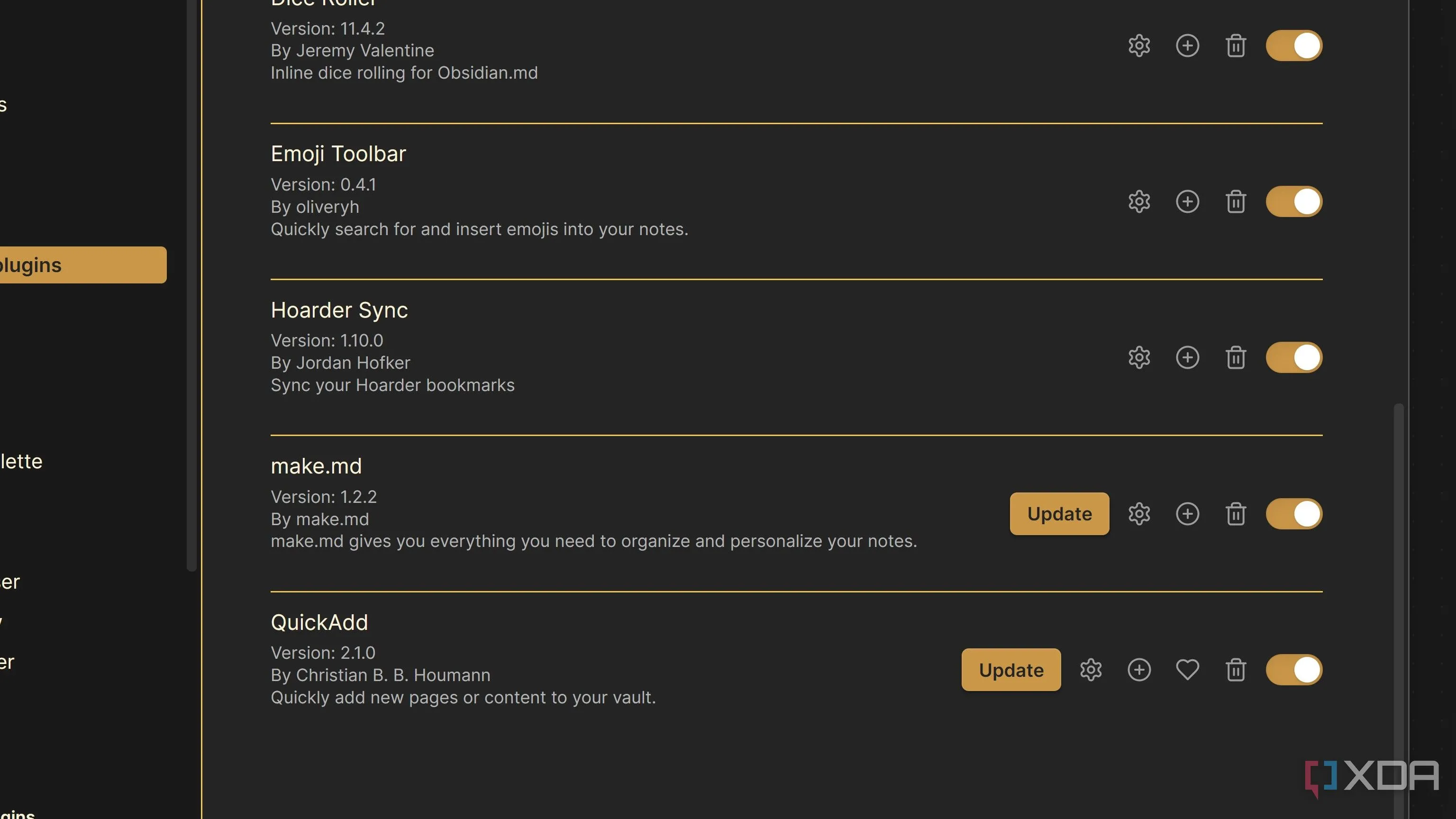1456x819 pixels.
Task: Click QuickAdd hotkey plus icon
Action: coord(1139,670)
